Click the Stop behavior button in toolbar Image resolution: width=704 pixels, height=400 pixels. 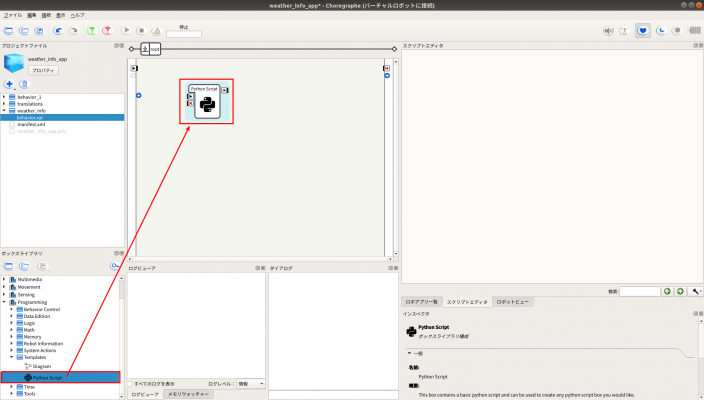coord(141,31)
